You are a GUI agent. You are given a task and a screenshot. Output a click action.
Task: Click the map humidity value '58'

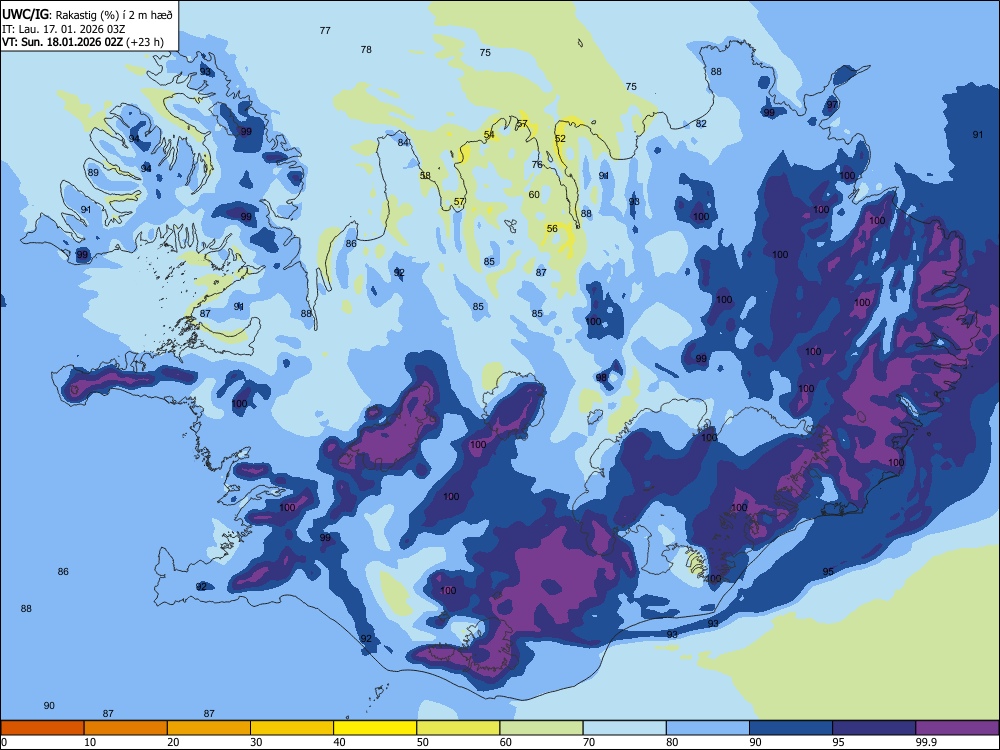(425, 175)
